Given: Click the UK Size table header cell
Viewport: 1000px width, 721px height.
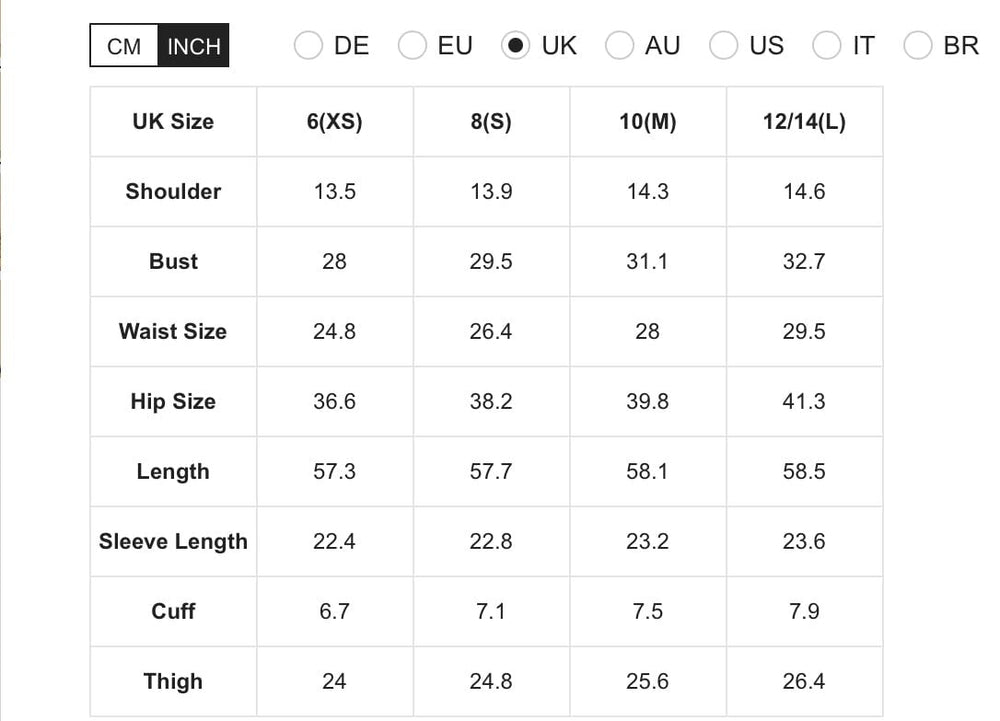Looking at the screenshot, I should [172, 121].
